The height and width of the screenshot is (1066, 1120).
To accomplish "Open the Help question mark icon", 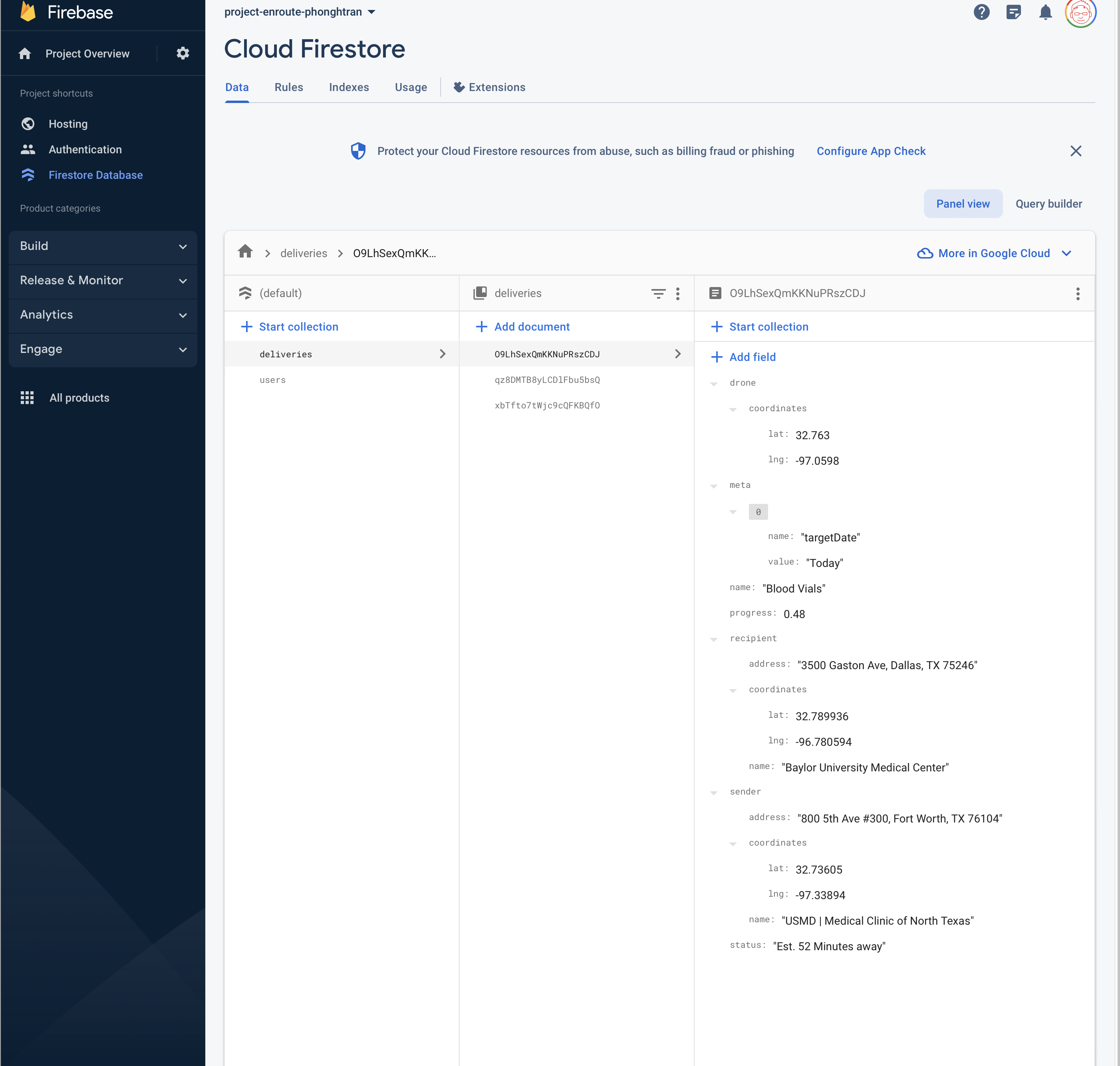I will [x=981, y=12].
